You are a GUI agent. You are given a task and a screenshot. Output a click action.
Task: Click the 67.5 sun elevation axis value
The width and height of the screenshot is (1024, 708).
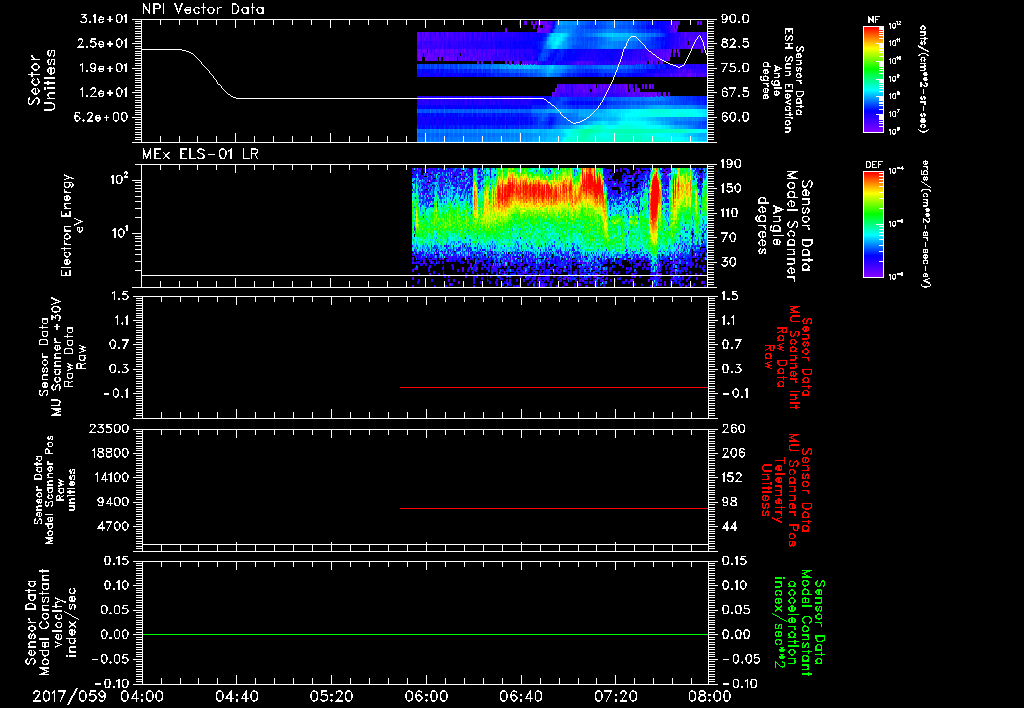(x=736, y=93)
